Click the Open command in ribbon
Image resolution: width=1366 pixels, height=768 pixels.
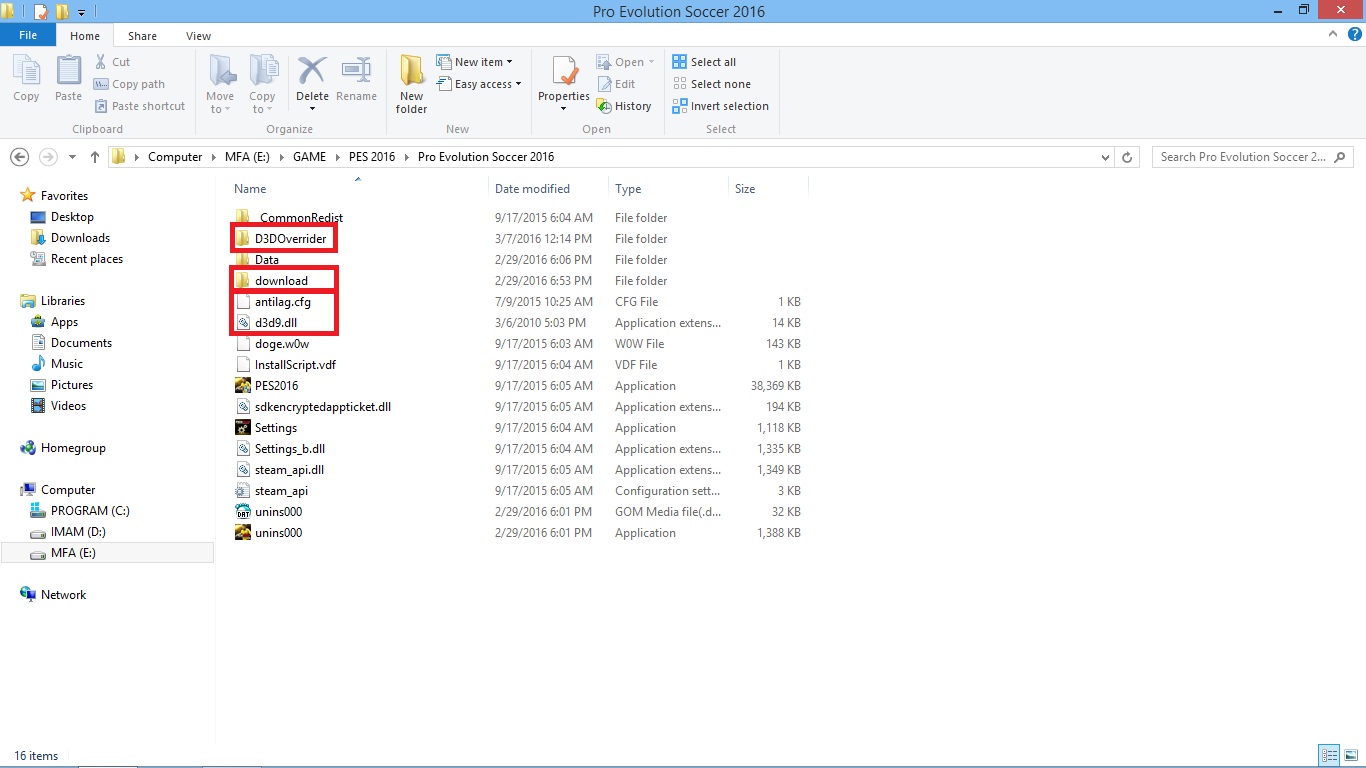(x=625, y=62)
